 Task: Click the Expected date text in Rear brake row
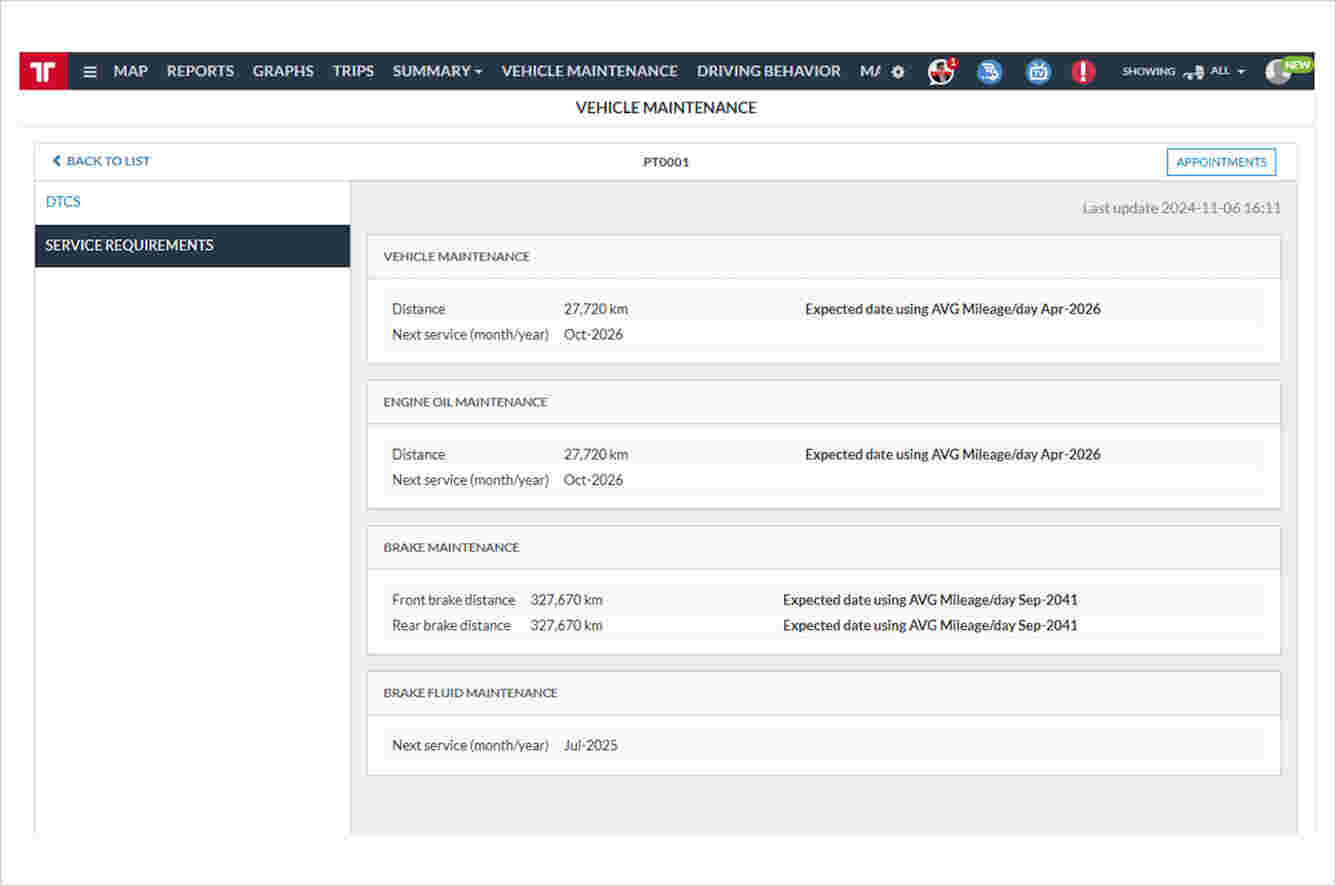[930, 626]
